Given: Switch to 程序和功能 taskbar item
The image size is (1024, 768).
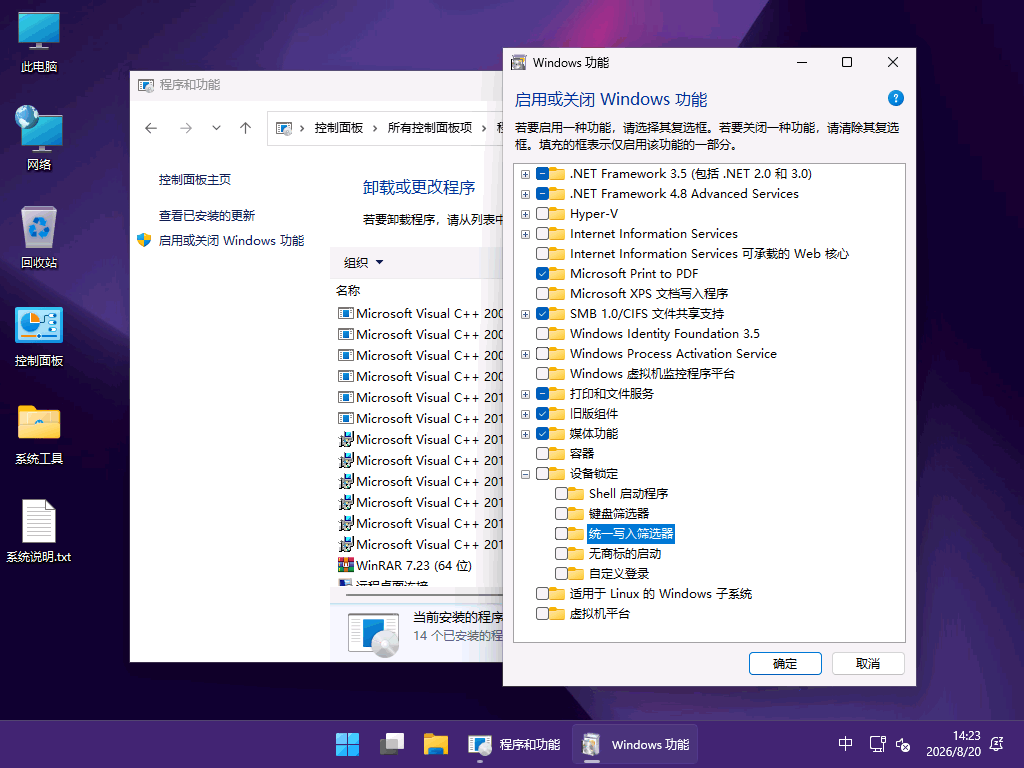Looking at the screenshot, I should click(x=514, y=744).
